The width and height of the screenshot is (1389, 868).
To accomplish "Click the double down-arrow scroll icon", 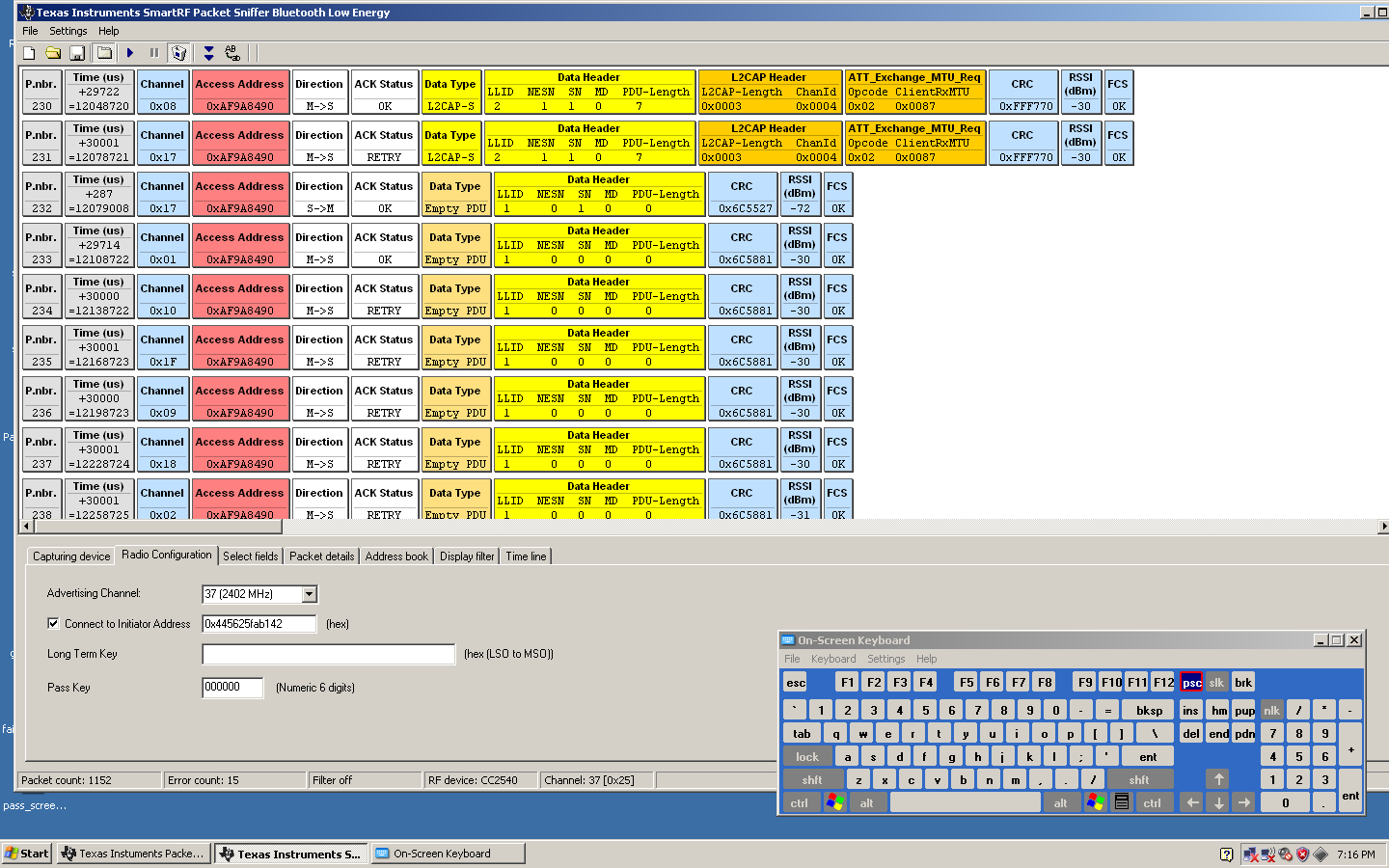I will click(208, 53).
